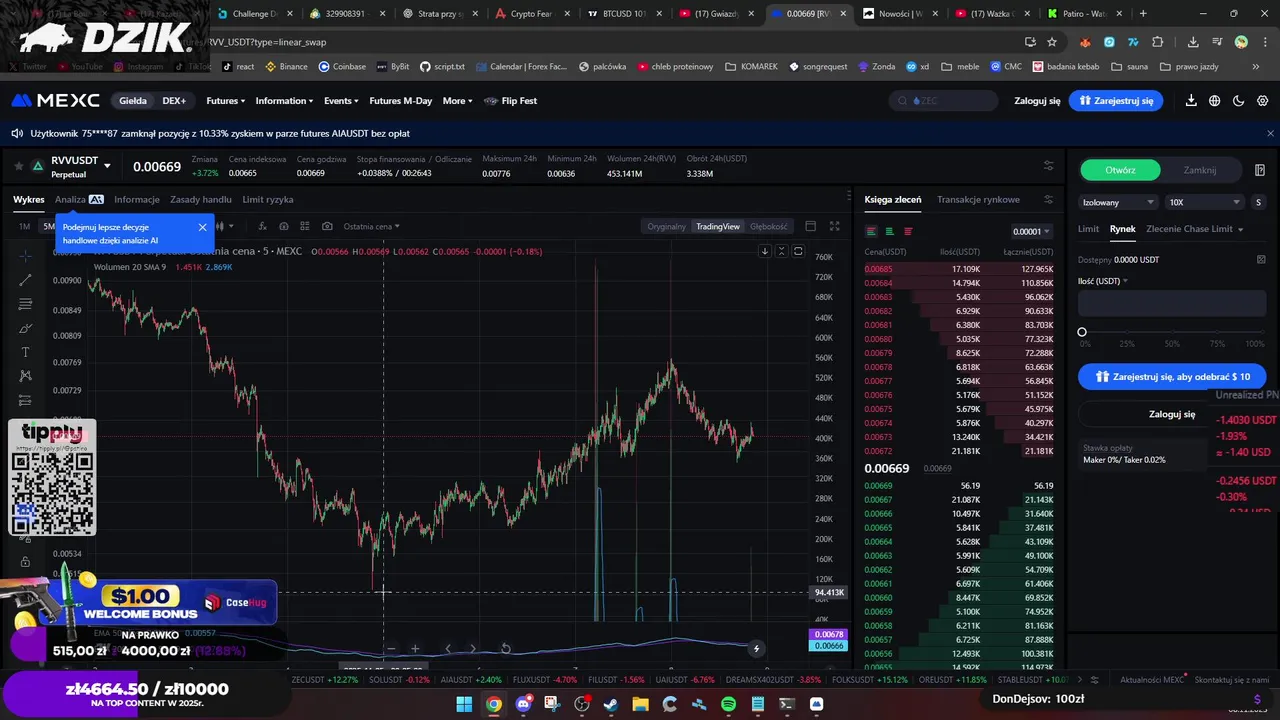Screen dimensions: 1280x720
Task: Switch chart to Głębokość depth view
Action: [769, 226]
